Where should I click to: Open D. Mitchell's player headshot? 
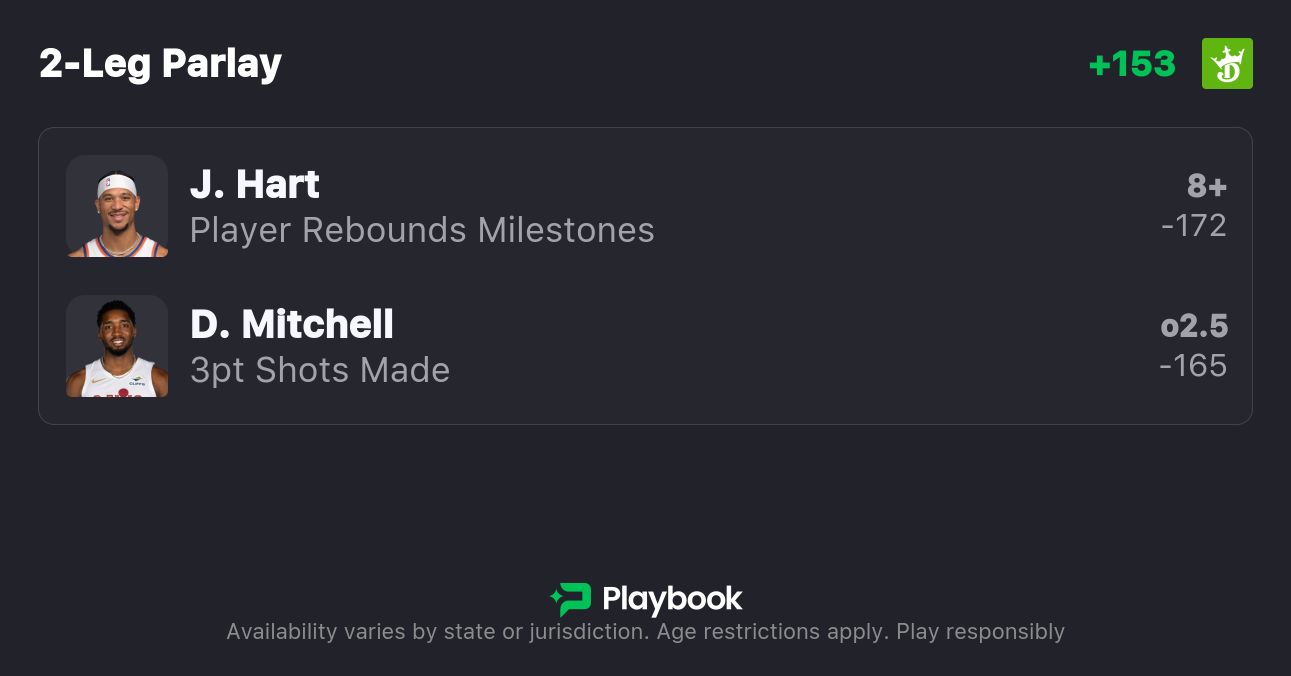117,346
